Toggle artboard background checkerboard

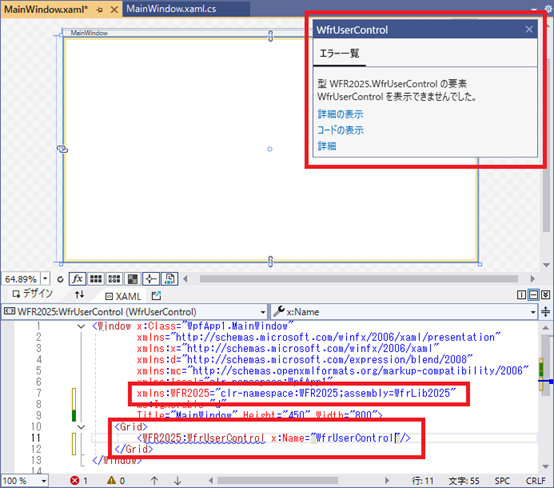tap(132, 279)
